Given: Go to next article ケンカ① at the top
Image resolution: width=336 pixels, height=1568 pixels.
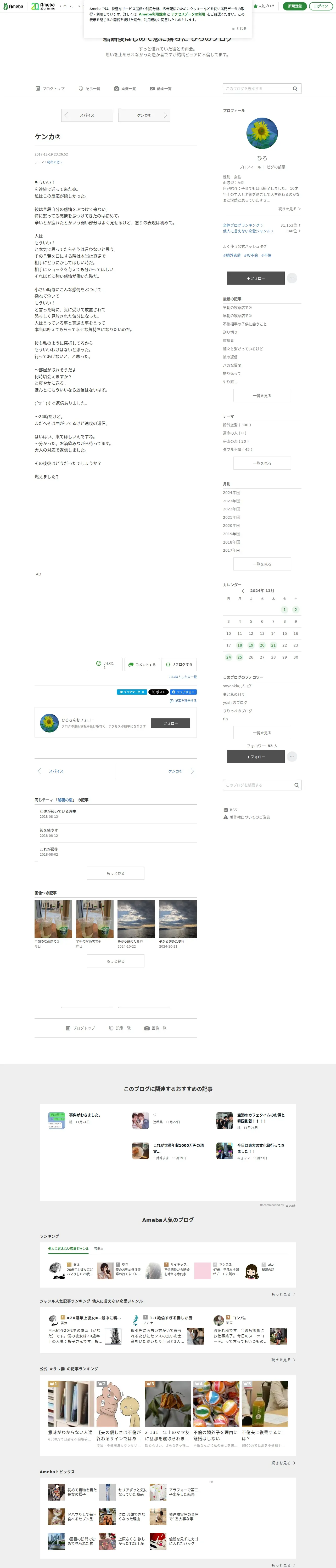Looking at the screenshot, I should (x=144, y=115).
